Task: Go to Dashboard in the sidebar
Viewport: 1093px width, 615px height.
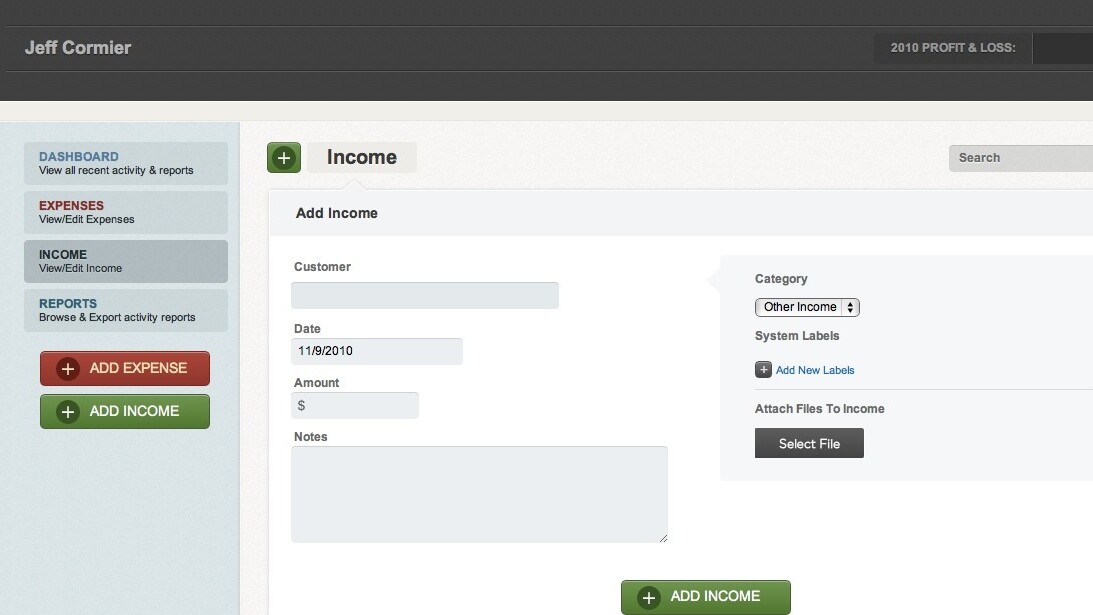Action: (126, 163)
